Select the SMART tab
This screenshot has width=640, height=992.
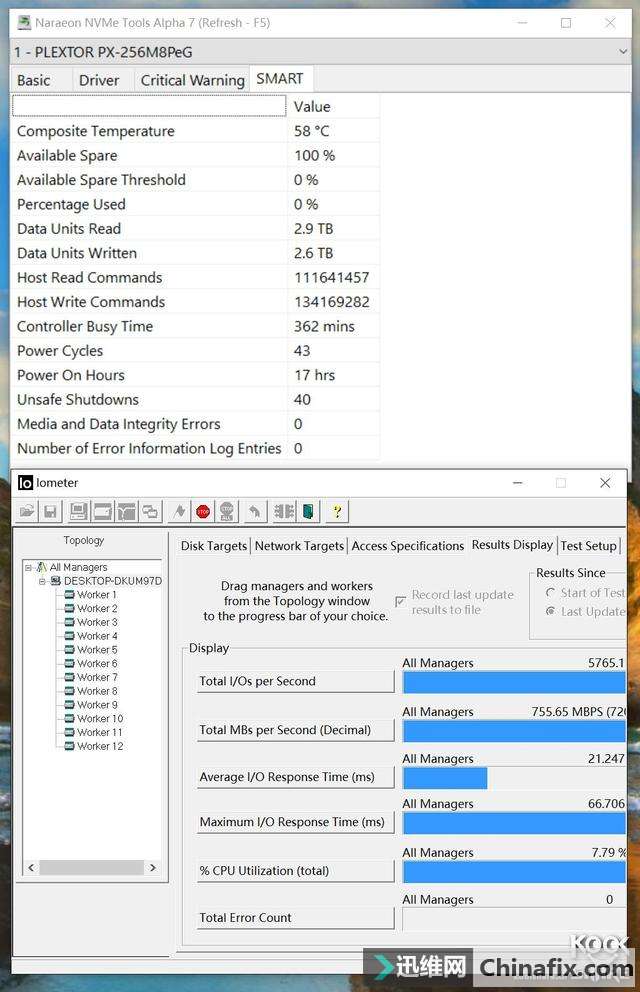coord(280,78)
